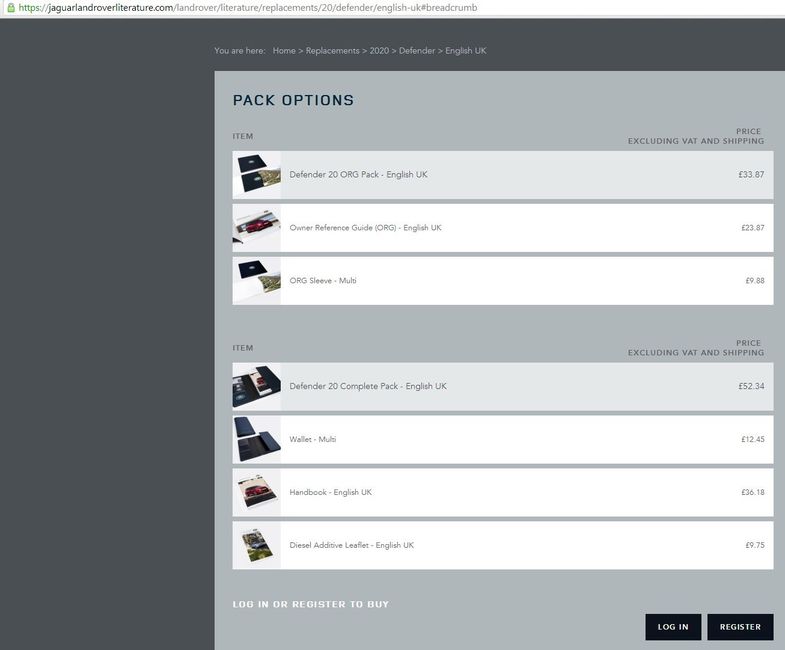Click the £23.87 price
Image resolution: width=785 pixels, height=650 pixels.
[752, 228]
